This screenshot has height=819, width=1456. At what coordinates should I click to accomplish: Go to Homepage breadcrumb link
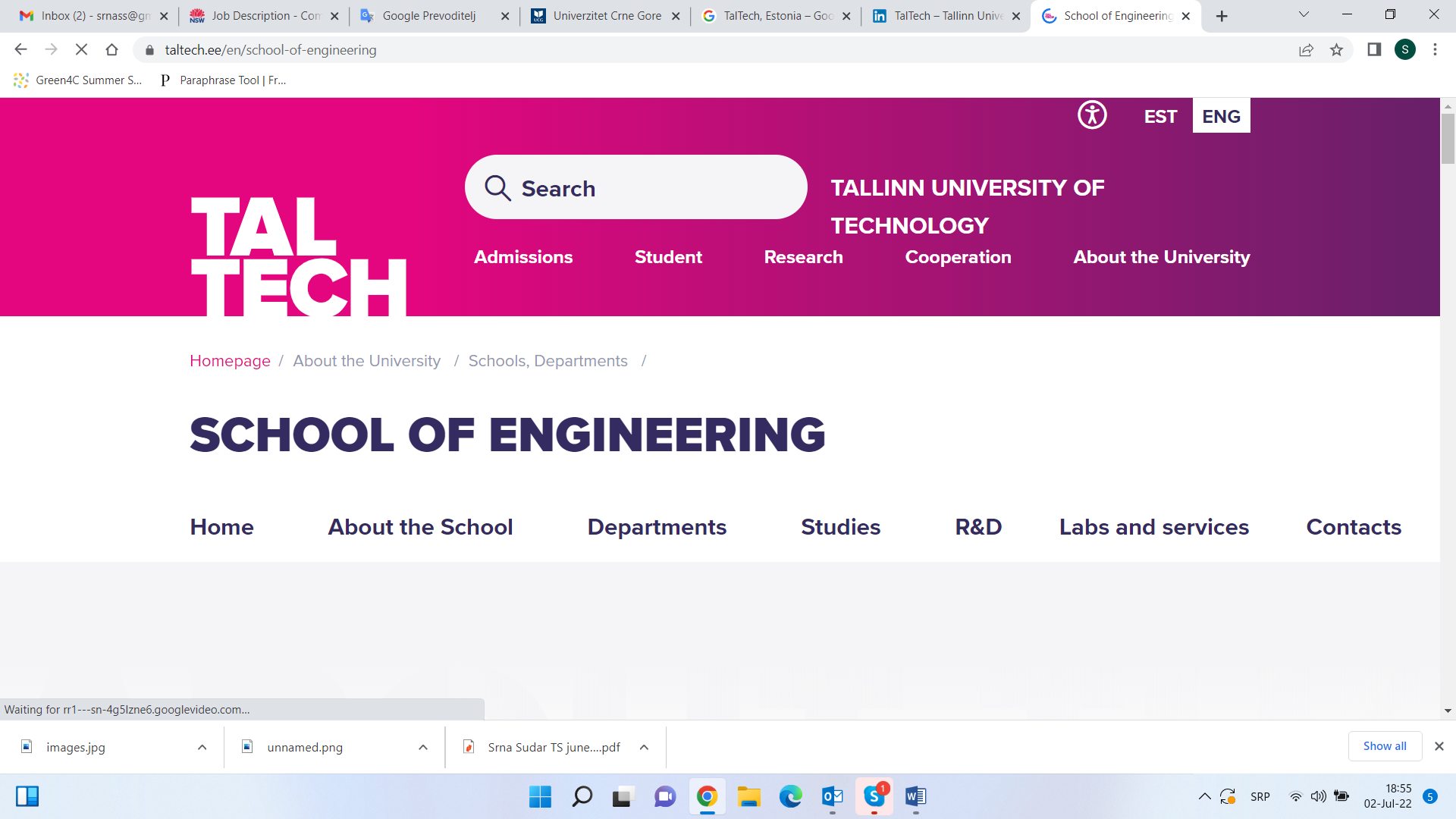(230, 361)
